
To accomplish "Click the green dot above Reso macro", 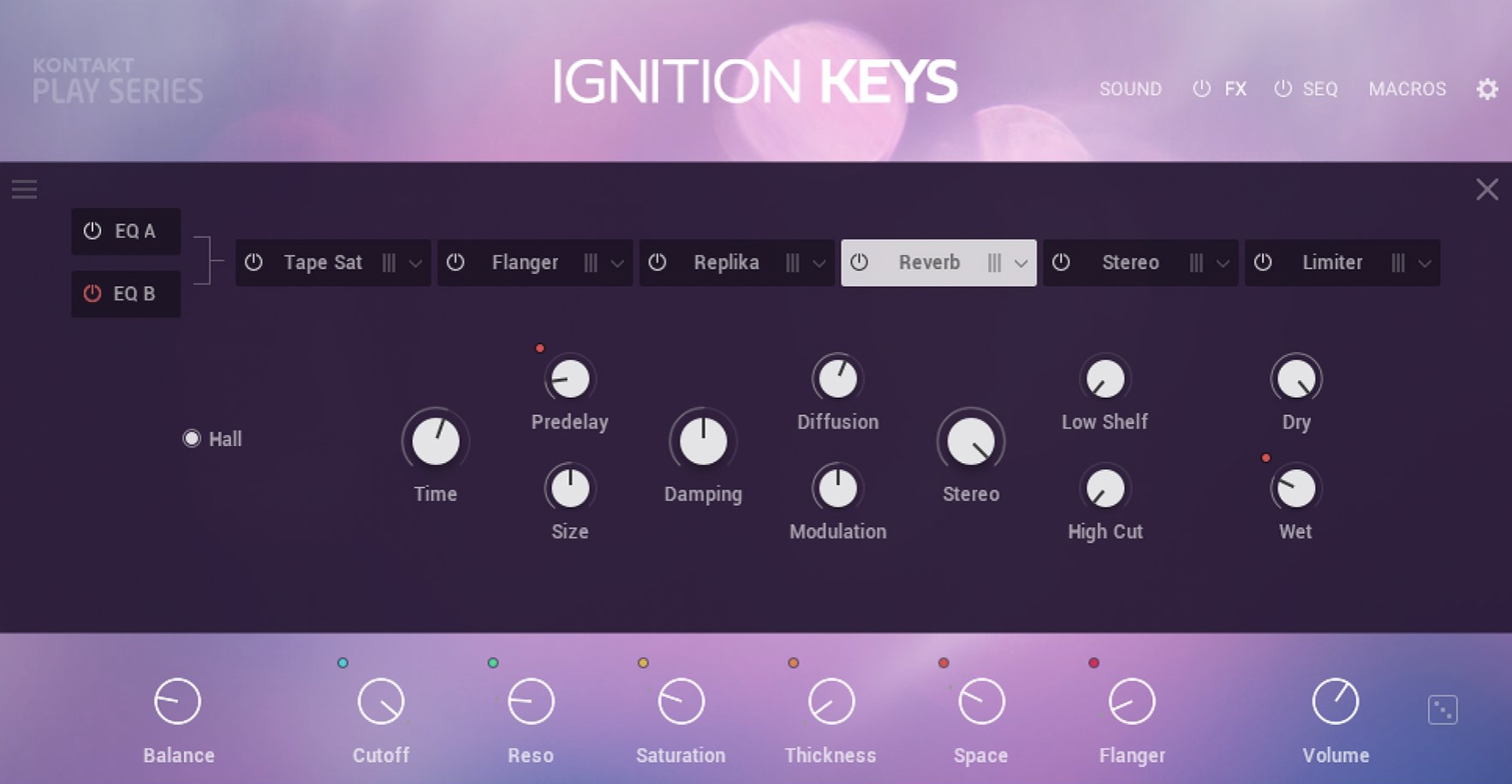I will tap(493, 662).
